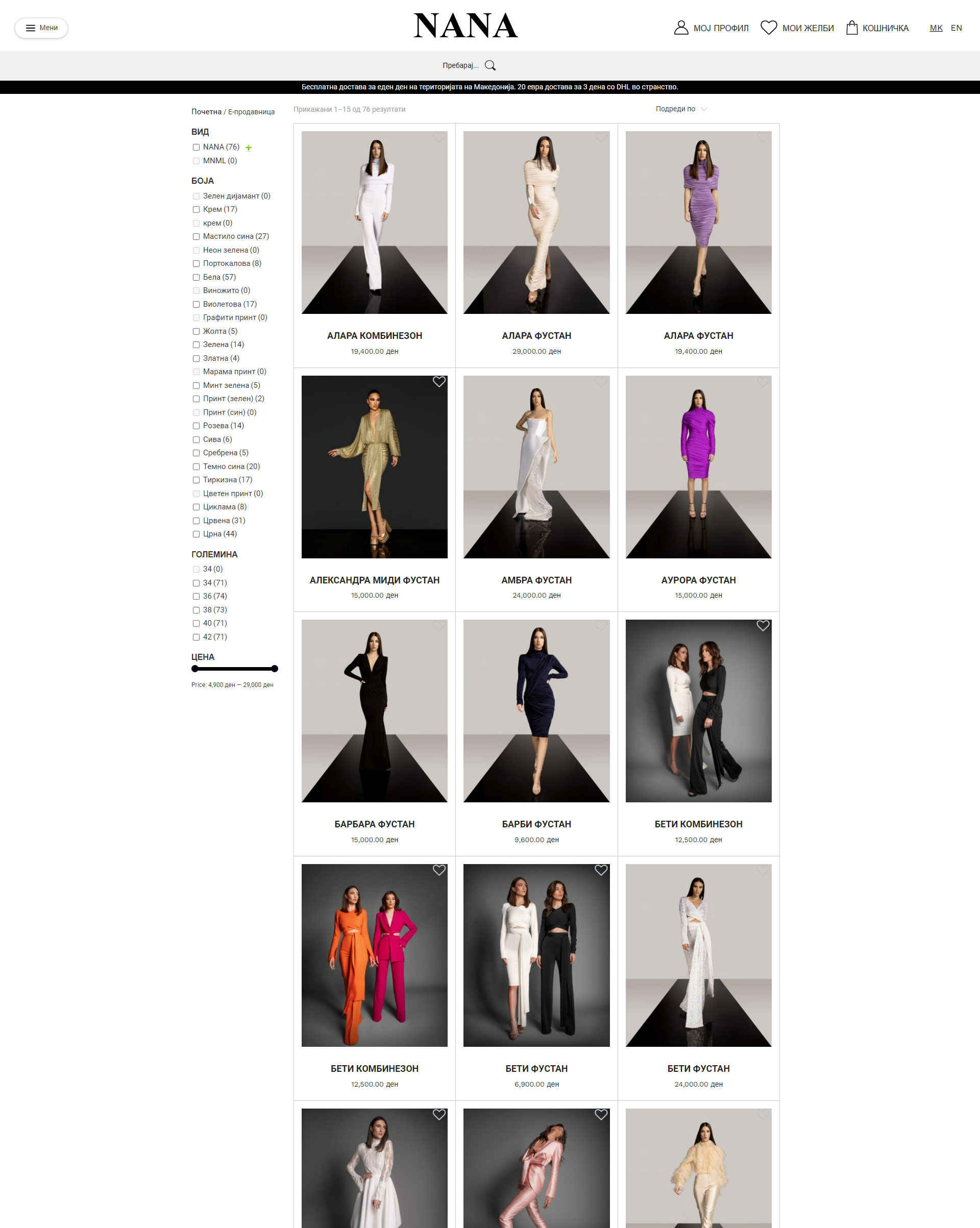Open cream Алара Фустан 29,000 image
This screenshot has height=1228, width=980.
536,222
